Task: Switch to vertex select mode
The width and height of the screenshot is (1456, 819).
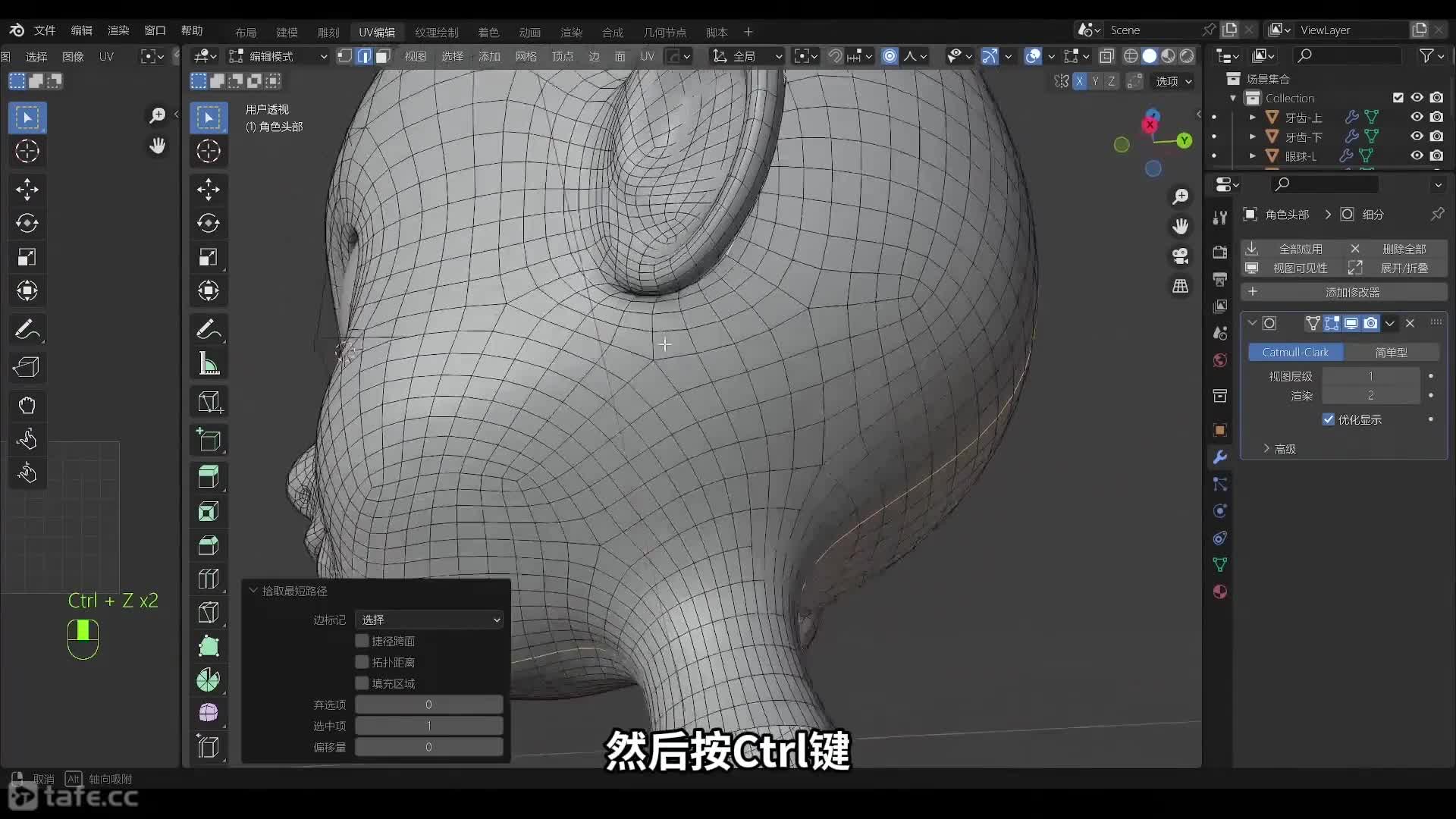Action: tap(345, 56)
